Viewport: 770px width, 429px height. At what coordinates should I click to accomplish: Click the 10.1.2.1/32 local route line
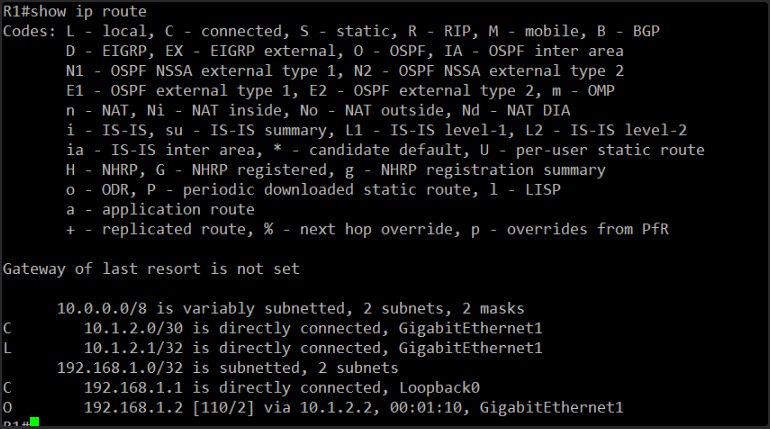click(273, 348)
